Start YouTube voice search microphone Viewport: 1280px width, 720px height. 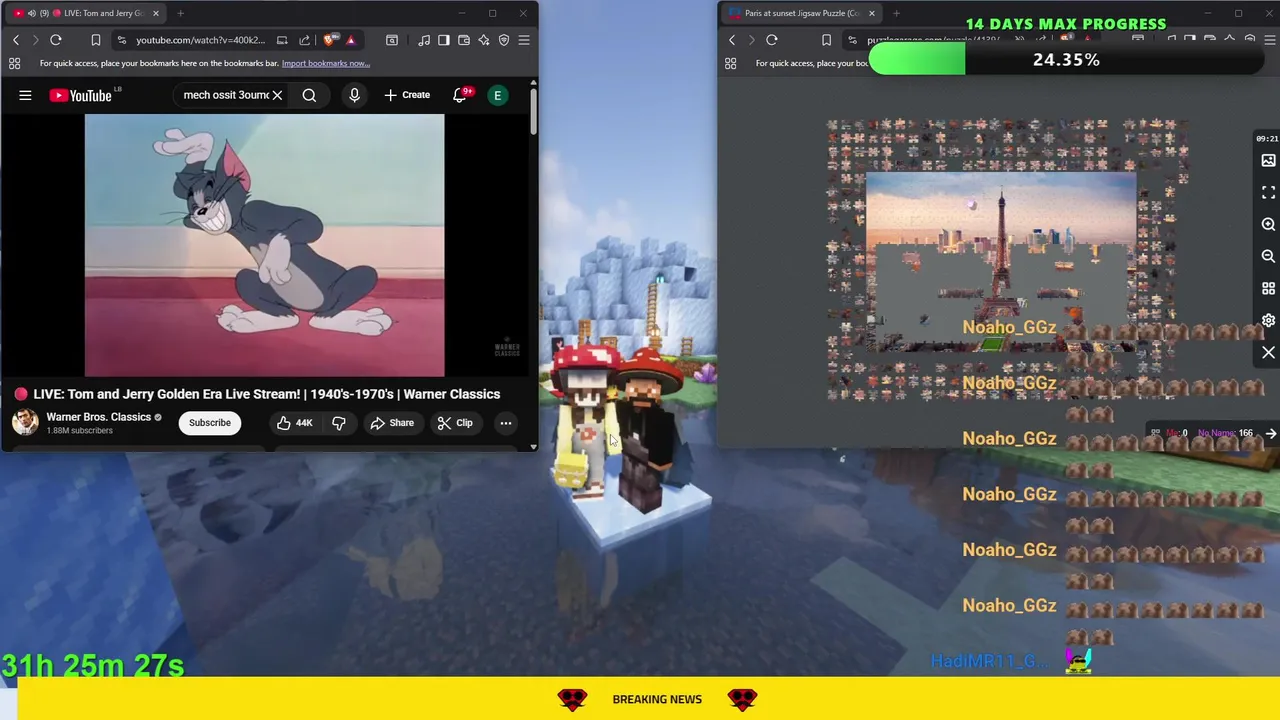click(x=354, y=95)
